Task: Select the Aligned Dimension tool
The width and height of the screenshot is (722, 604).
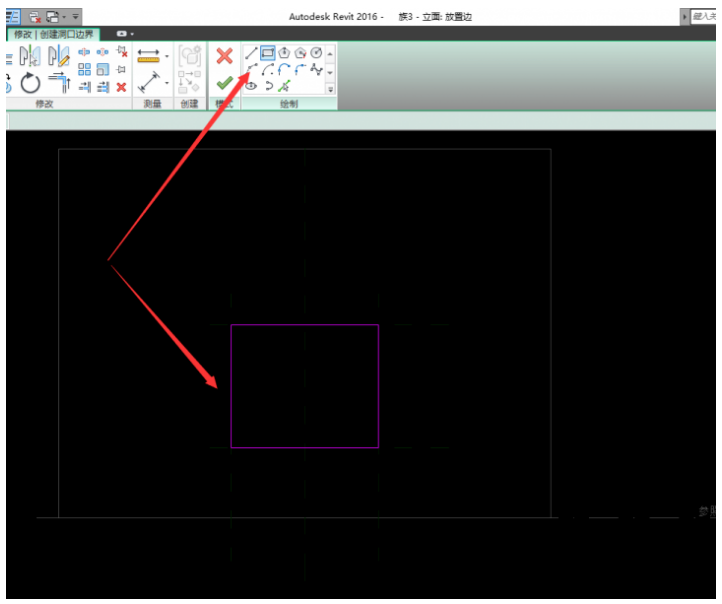Action: coord(149,82)
